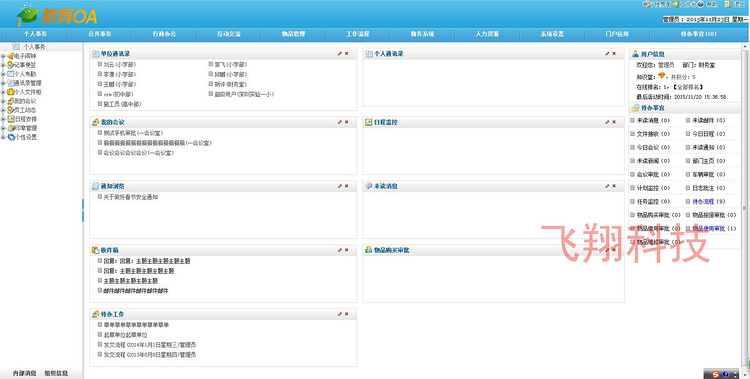Expand the 印章管理 tree node
Screen dimensions: 750x379
(x=3, y=128)
